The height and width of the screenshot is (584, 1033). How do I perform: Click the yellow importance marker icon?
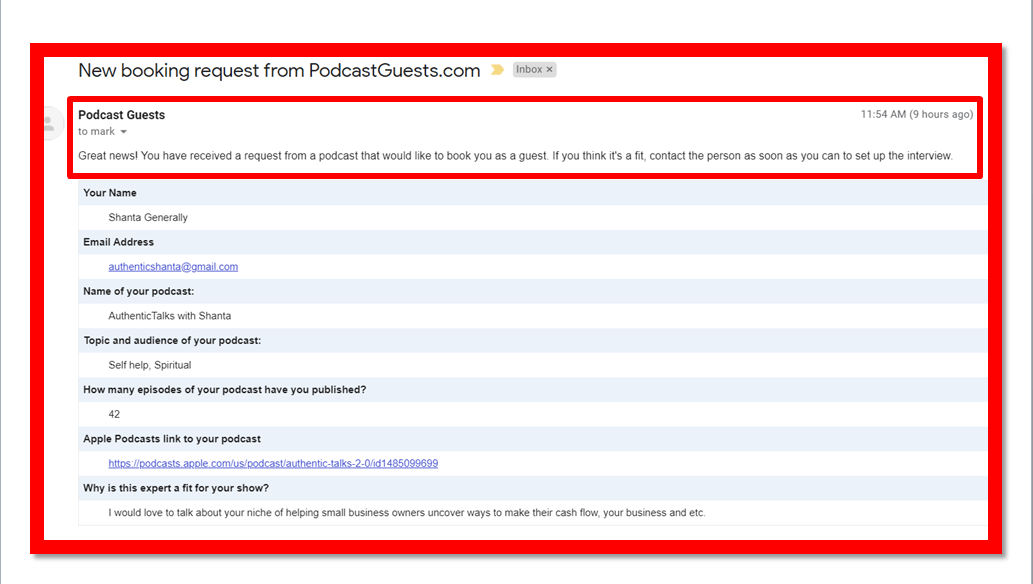click(x=497, y=70)
